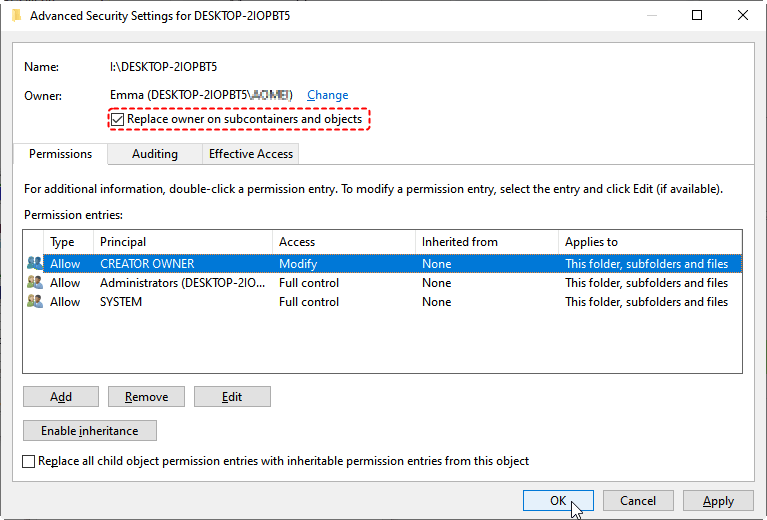Enable Replace owner on subcontainers and objects
The width and height of the screenshot is (767, 520).
click(x=118, y=119)
